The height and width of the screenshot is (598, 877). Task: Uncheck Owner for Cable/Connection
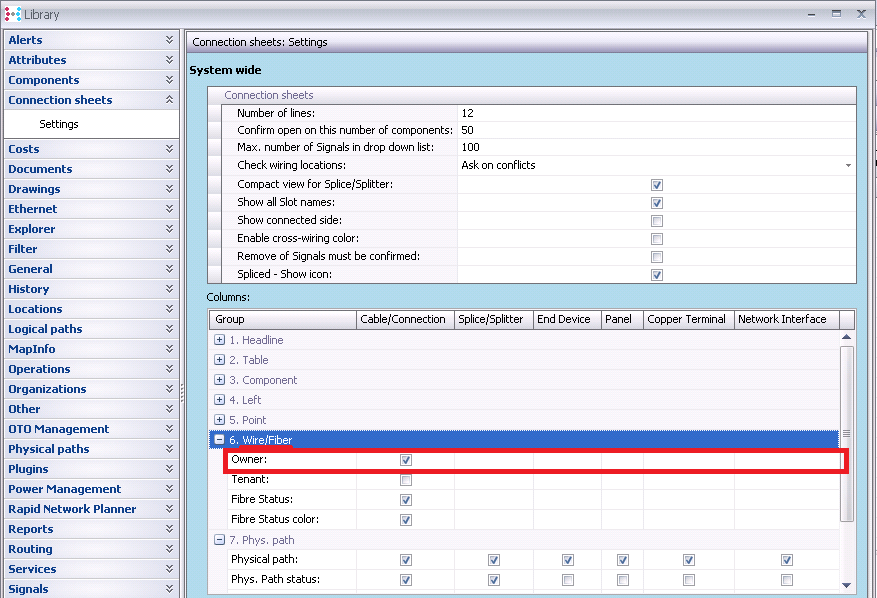pos(406,460)
